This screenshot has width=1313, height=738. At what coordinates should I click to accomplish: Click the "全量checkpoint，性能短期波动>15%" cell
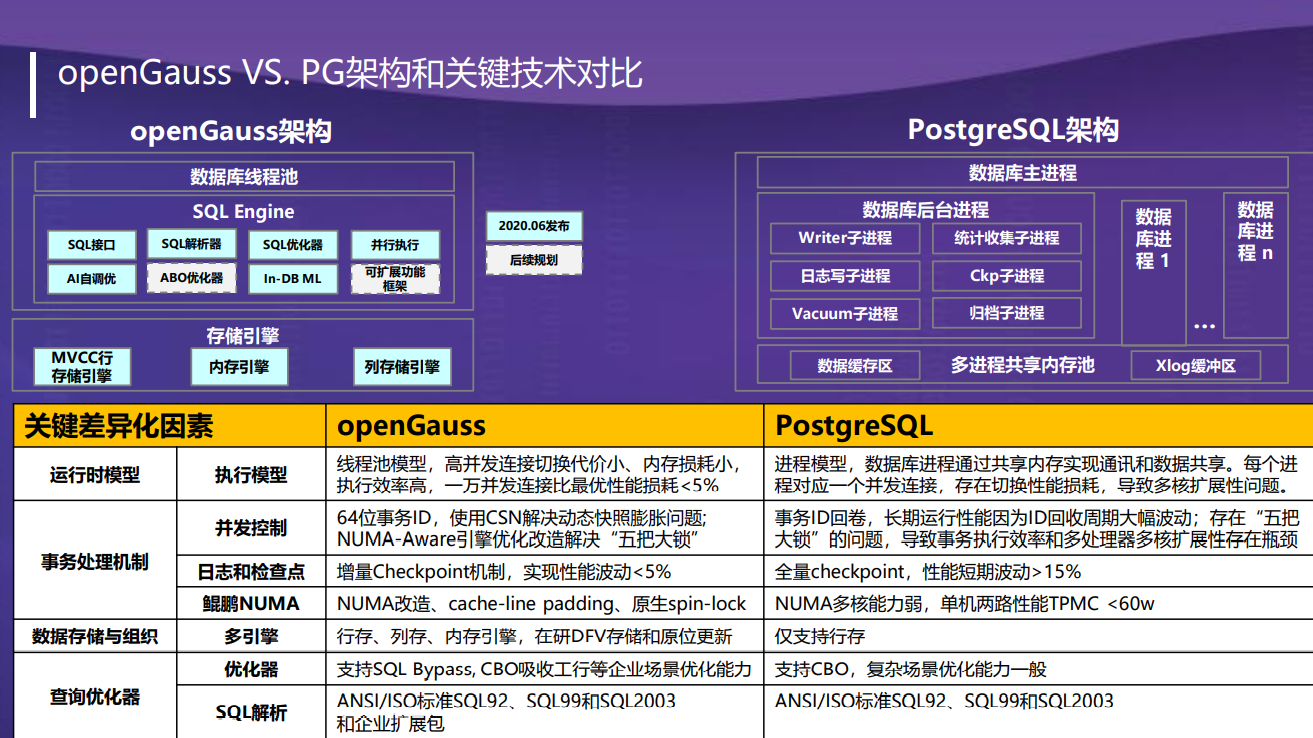[1038, 572]
